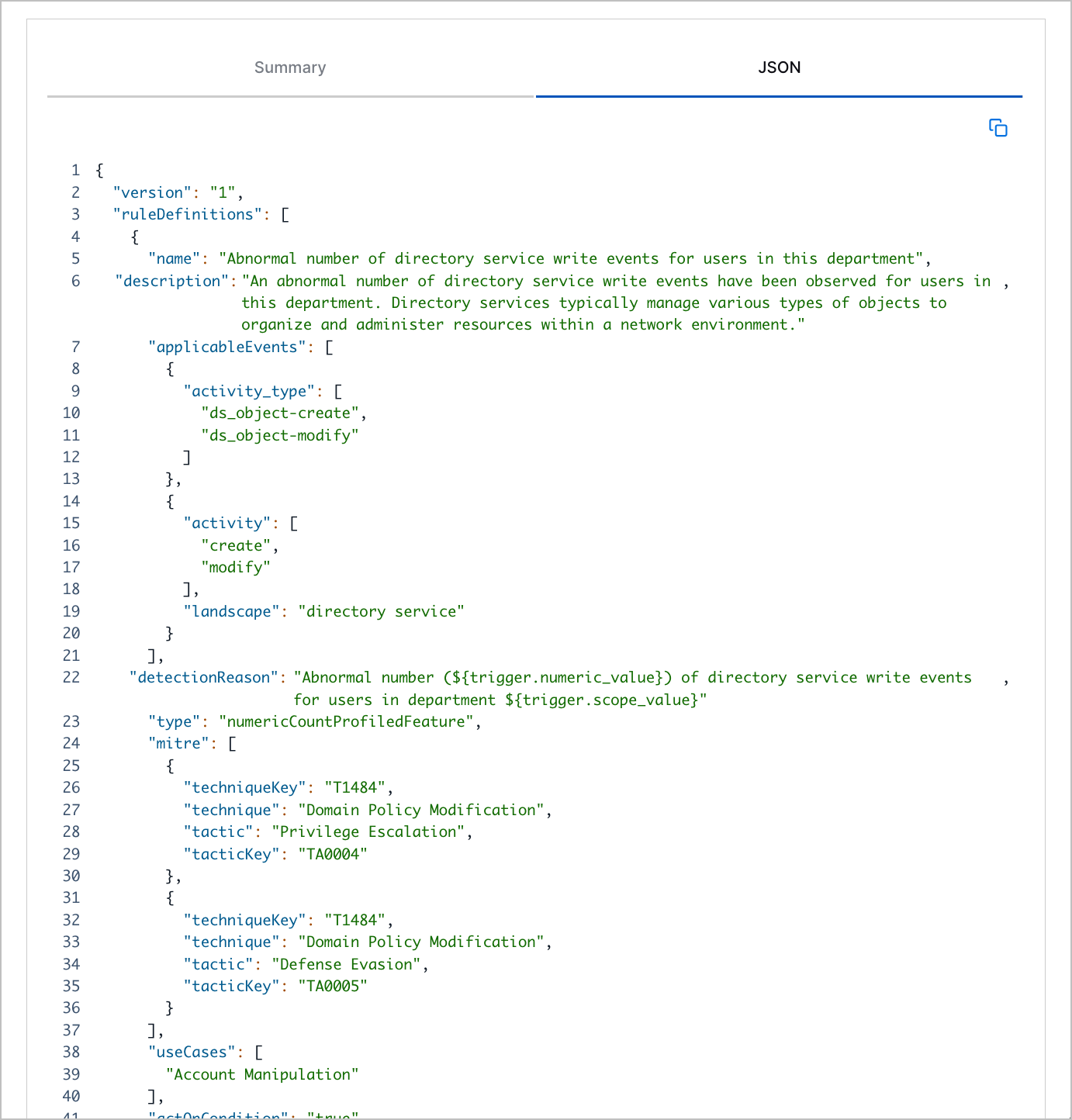Image resolution: width=1072 pixels, height=1120 pixels.
Task: Select the "applicableEvents" key
Action: tap(227, 347)
